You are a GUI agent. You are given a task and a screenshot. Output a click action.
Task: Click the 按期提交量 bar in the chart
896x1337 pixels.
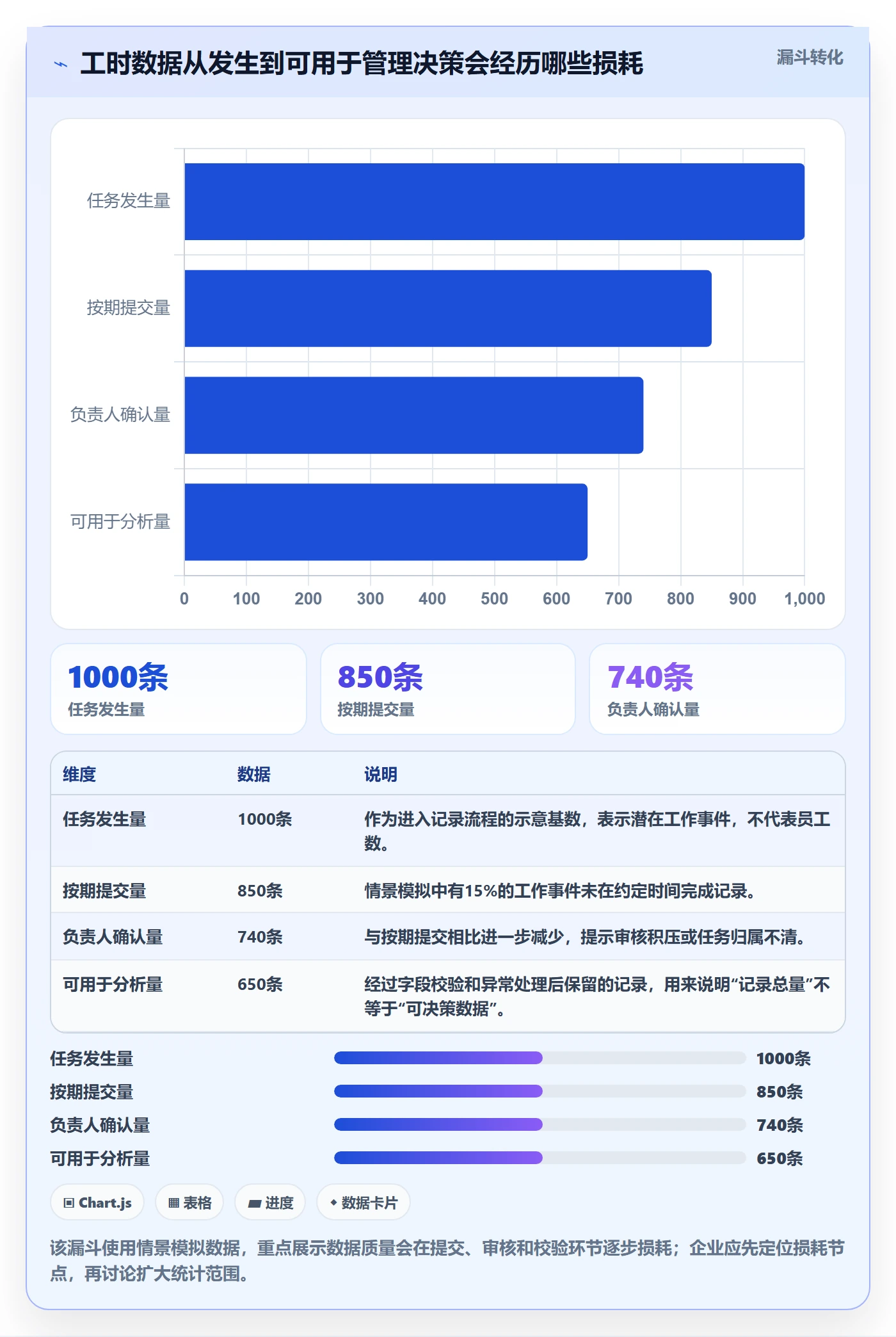coord(448,308)
